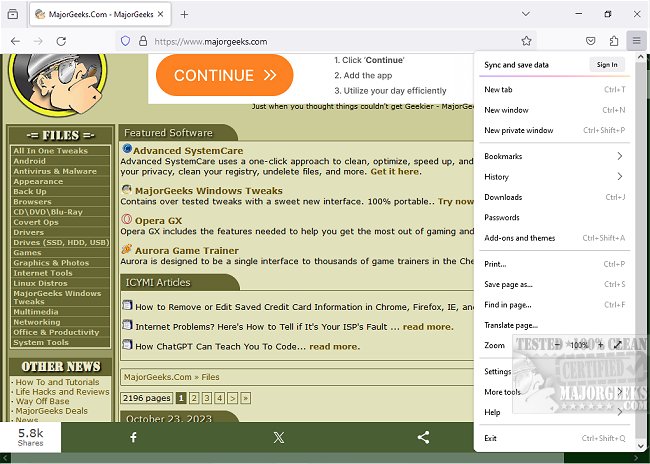The image size is (650, 464).
Task: Open the Extensions puzzle-piece icon
Action: tap(614, 41)
